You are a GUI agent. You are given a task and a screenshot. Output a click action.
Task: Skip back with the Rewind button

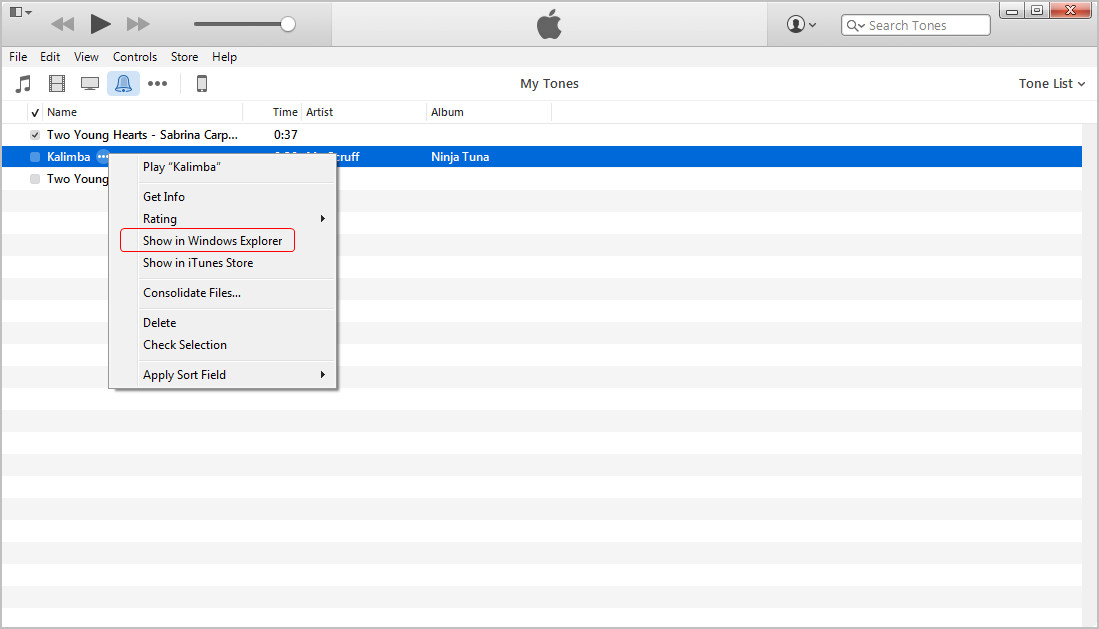pyautogui.click(x=62, y=25)
